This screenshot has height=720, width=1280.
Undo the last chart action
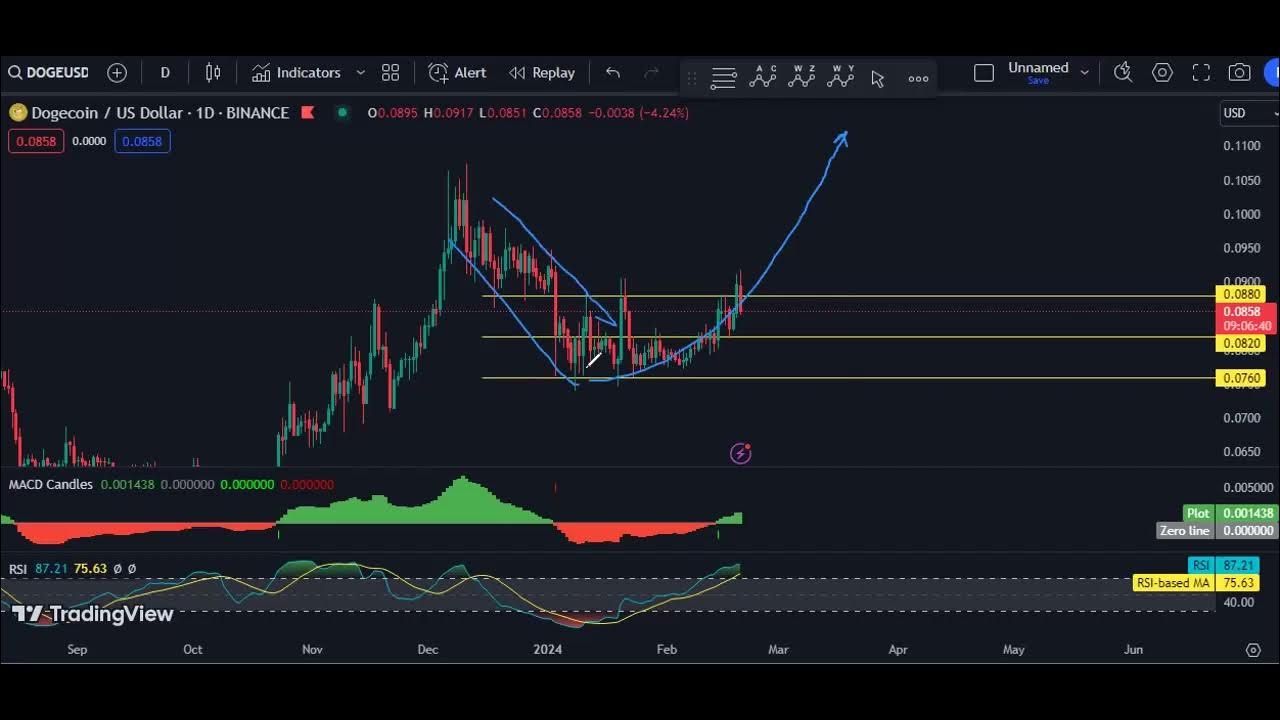coord(613,73)
